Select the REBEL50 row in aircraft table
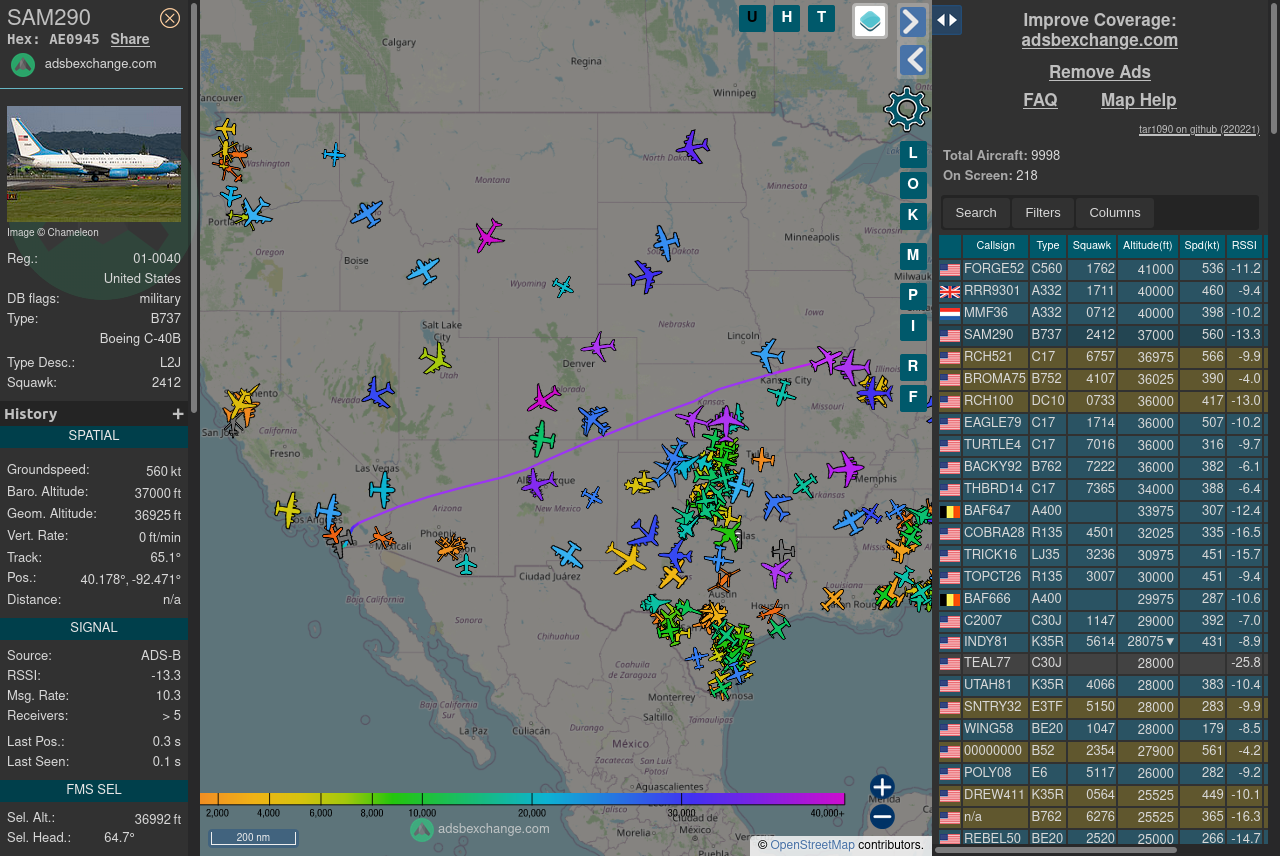Image resolution: width=1280 pixels, height=856 pixels. [1102, 839]
